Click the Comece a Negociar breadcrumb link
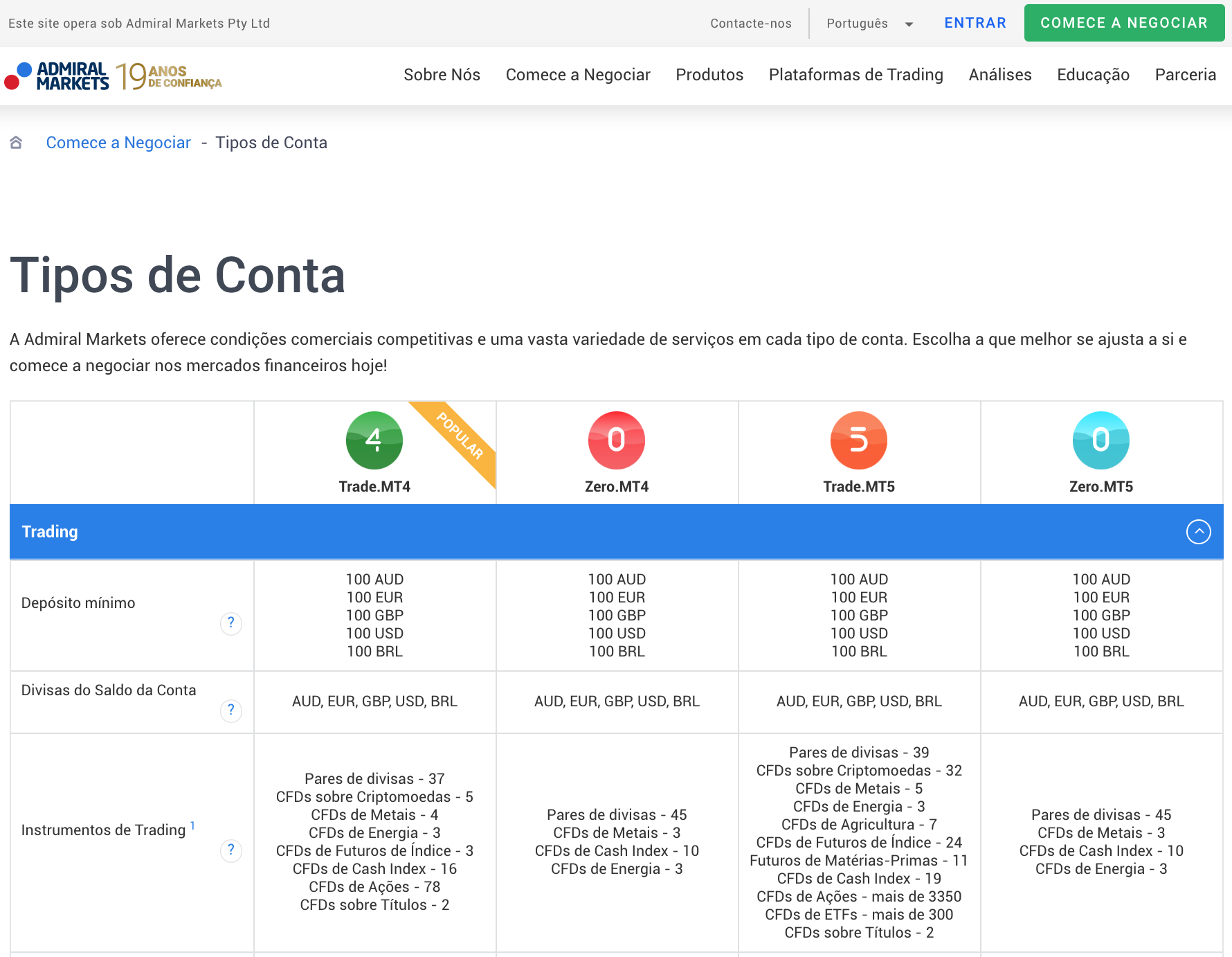Viewport: 1232px width, 957px height. (x=118, y=143)
